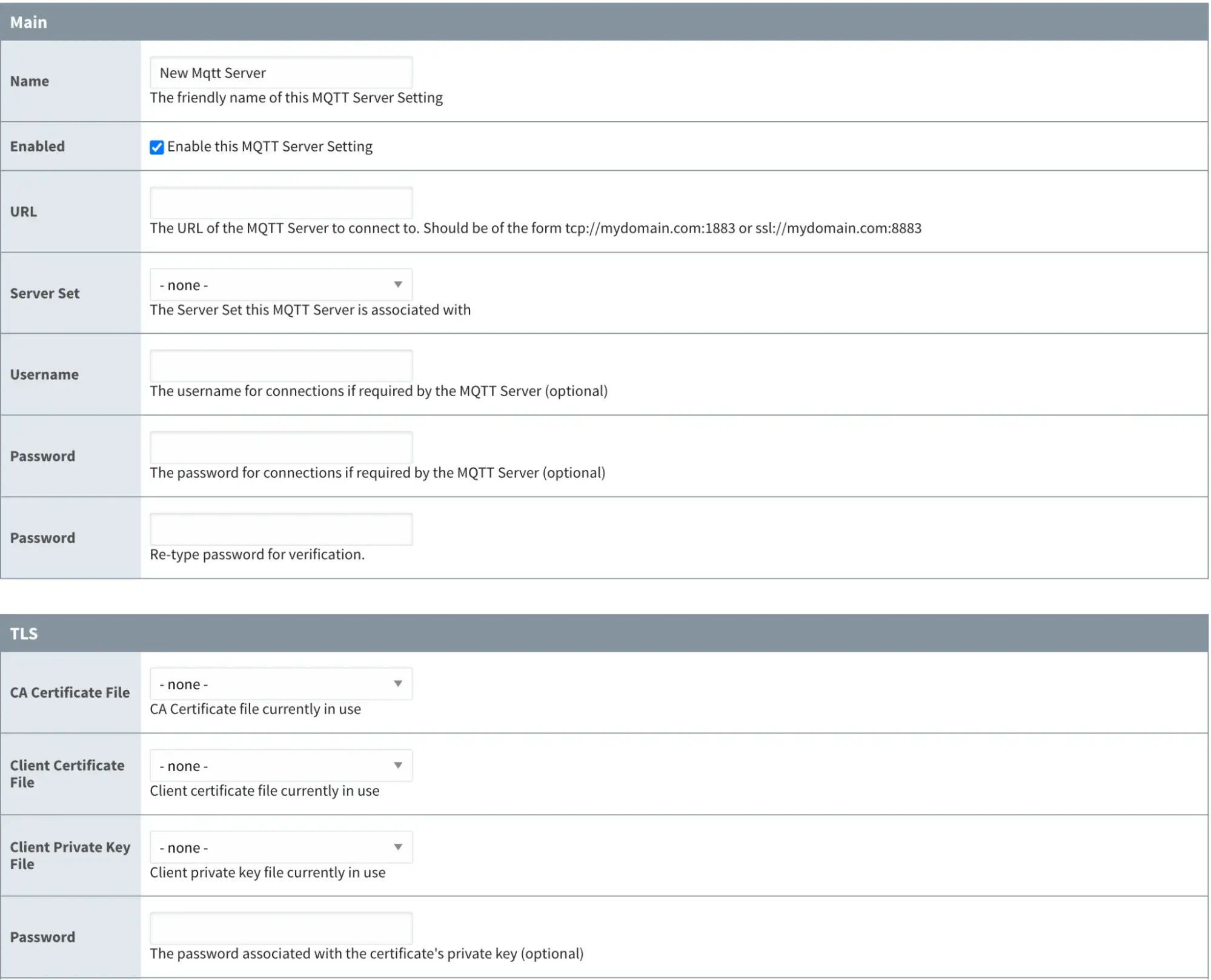This screenshot has width=1211, height=980.
Task: Click 'The friendly name of this MQTT Server Setting'
Action: (296, 98)
